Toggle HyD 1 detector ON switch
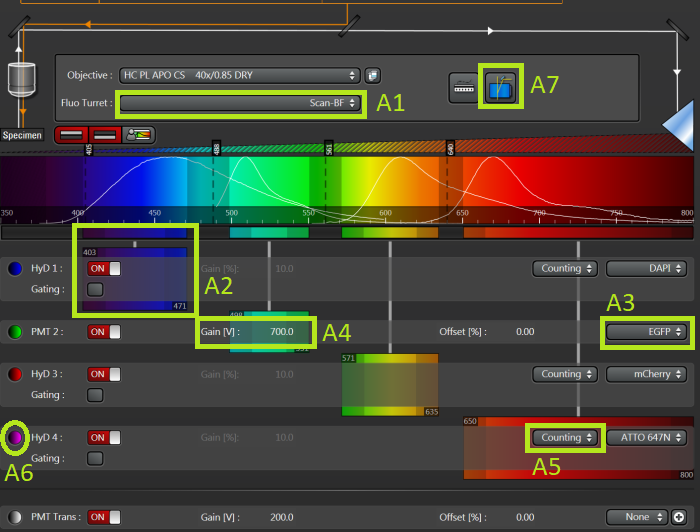 click(104, 269)
